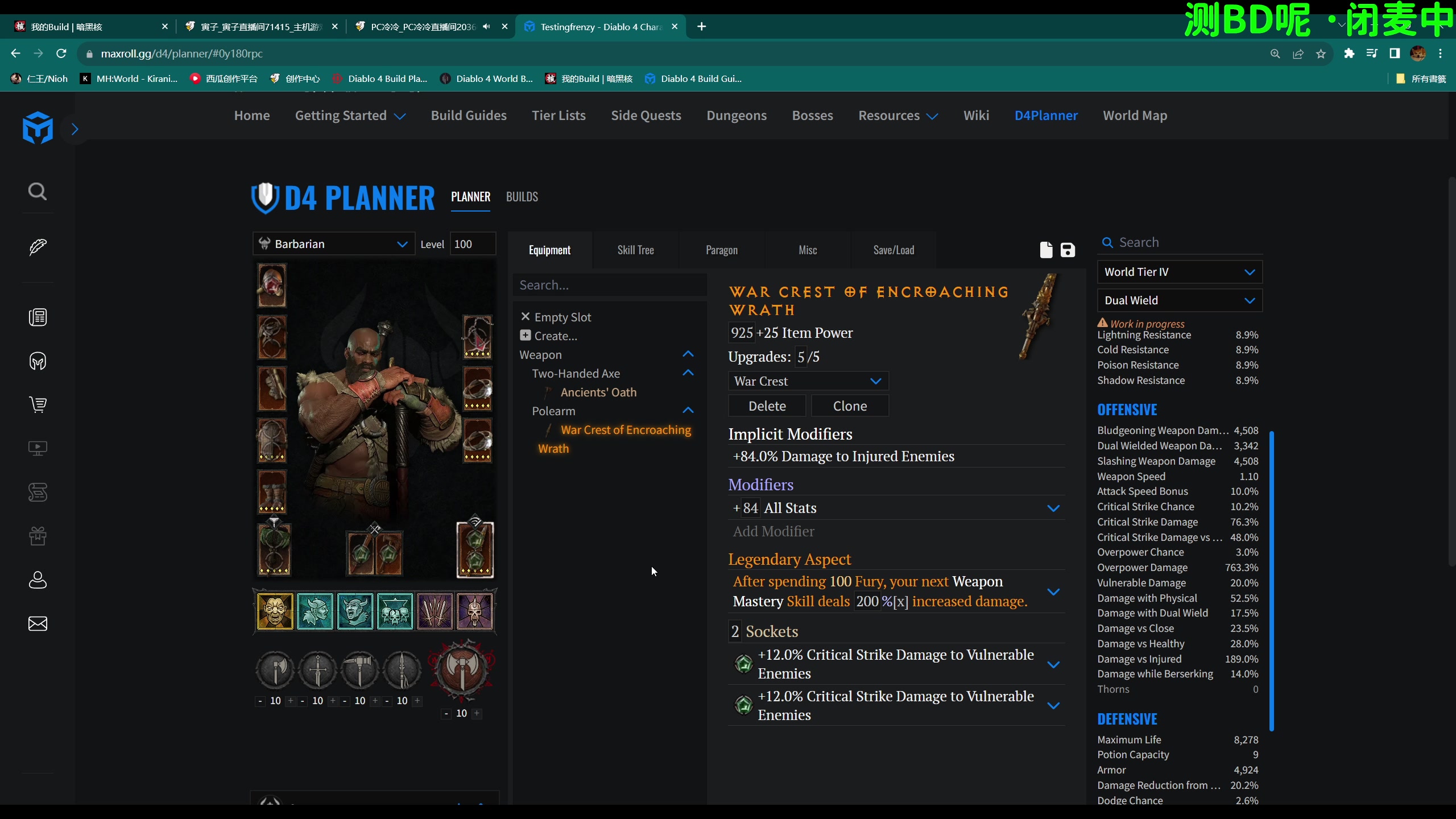Switch to the Paragon tab
This screenshot has width=1456, height=819.
click(x=722, y=250)
